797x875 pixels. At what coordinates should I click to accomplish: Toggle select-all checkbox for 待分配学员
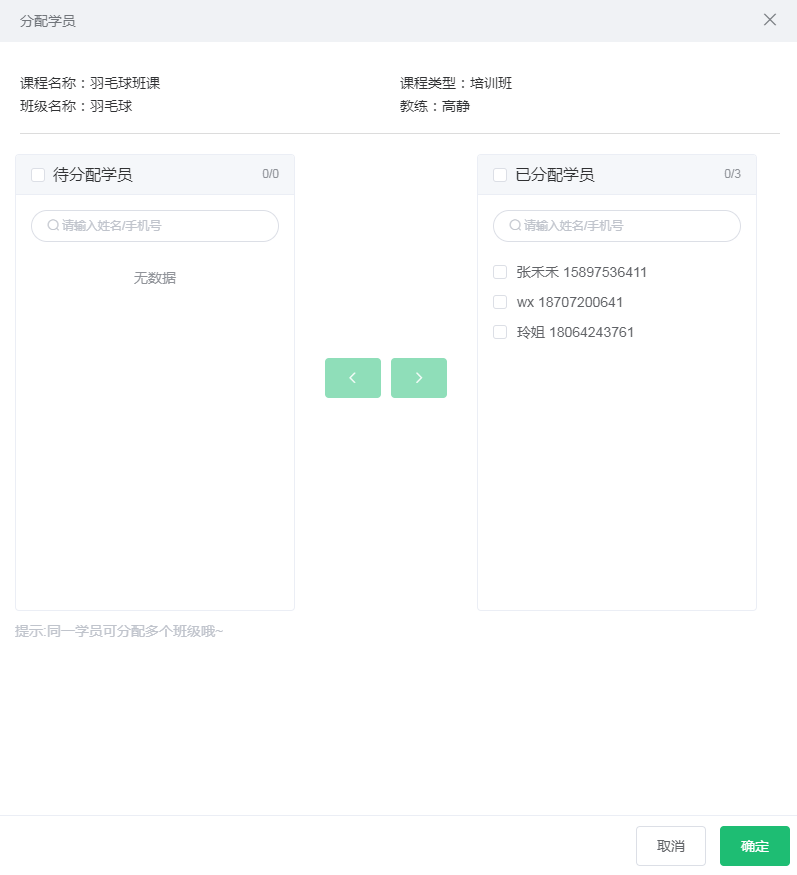coord(38,175)
